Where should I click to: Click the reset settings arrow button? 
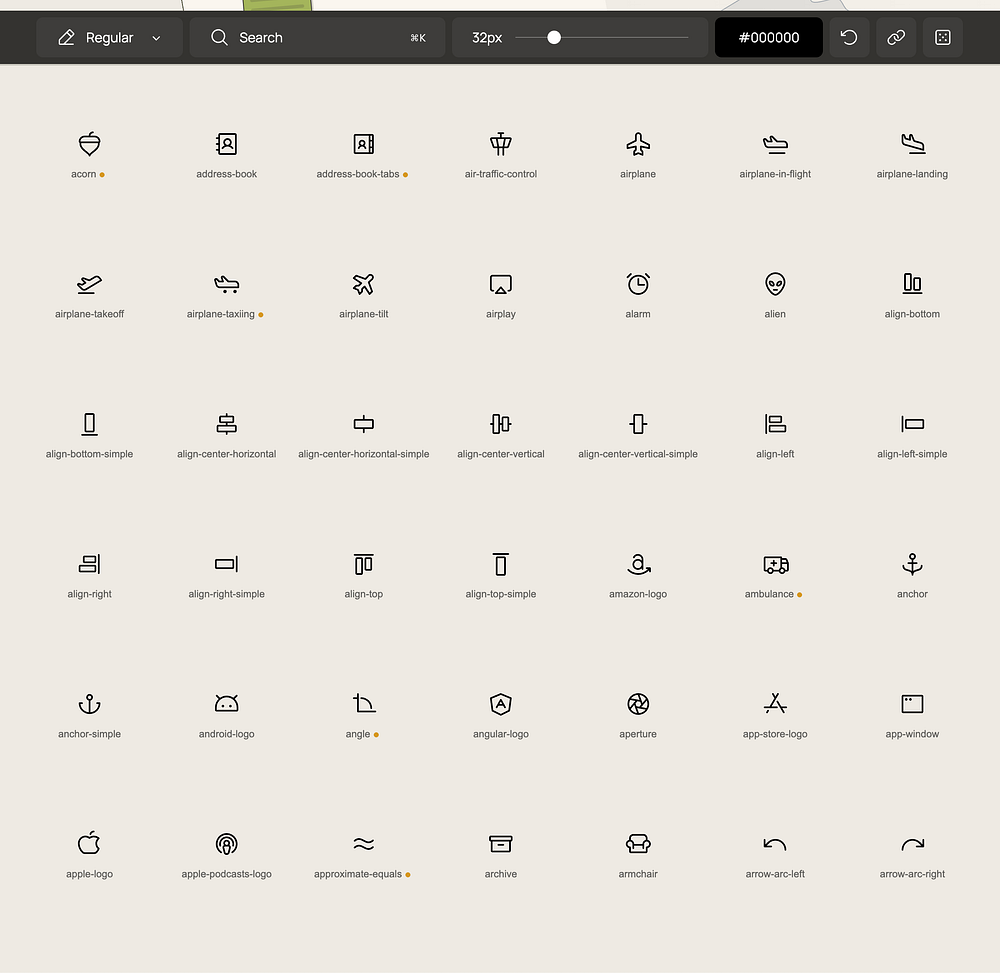point(849,38)
